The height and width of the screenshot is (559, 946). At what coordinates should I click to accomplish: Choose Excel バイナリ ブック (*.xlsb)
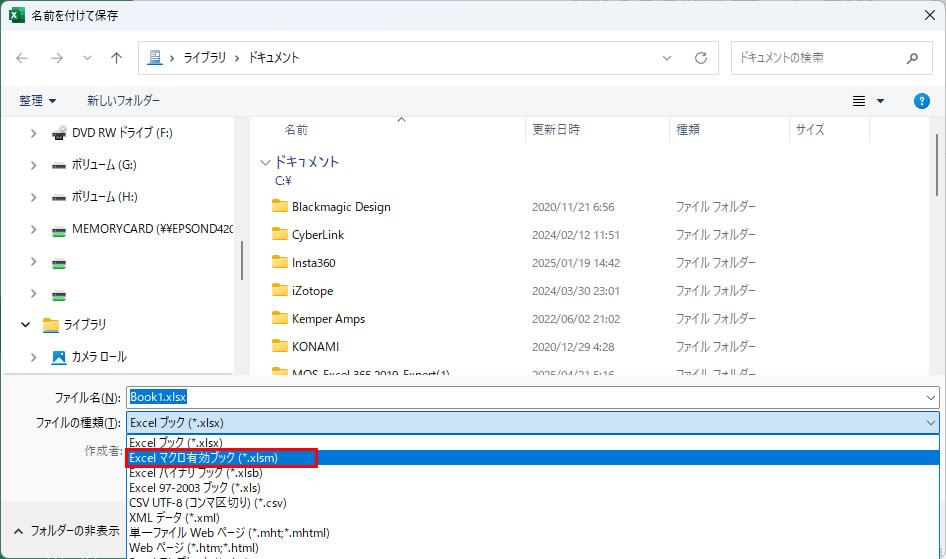click(533, 473)
